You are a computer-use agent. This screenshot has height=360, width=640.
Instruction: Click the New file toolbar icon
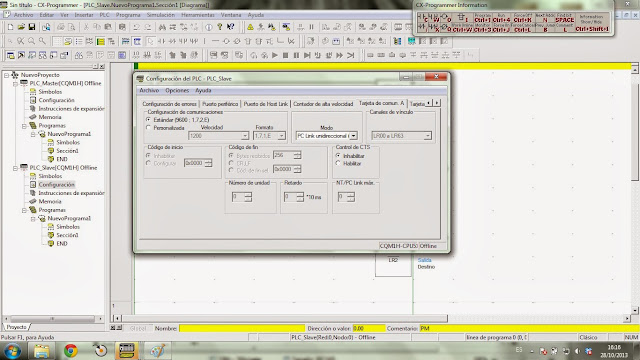pos(10,27)
